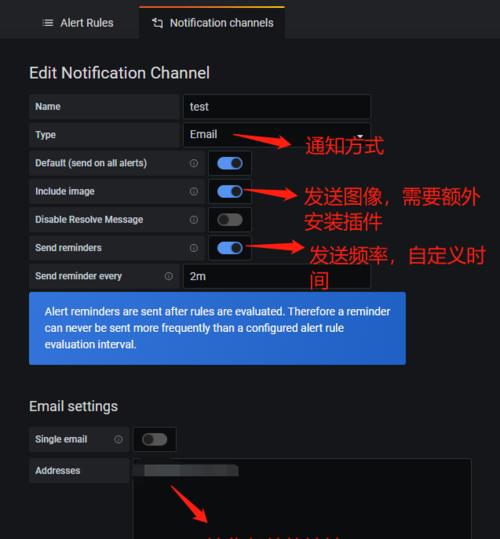Click the Alert Rules list icon
Image resolution: width=500 pixels, height=539 pixels.
(x=48, y=23)
